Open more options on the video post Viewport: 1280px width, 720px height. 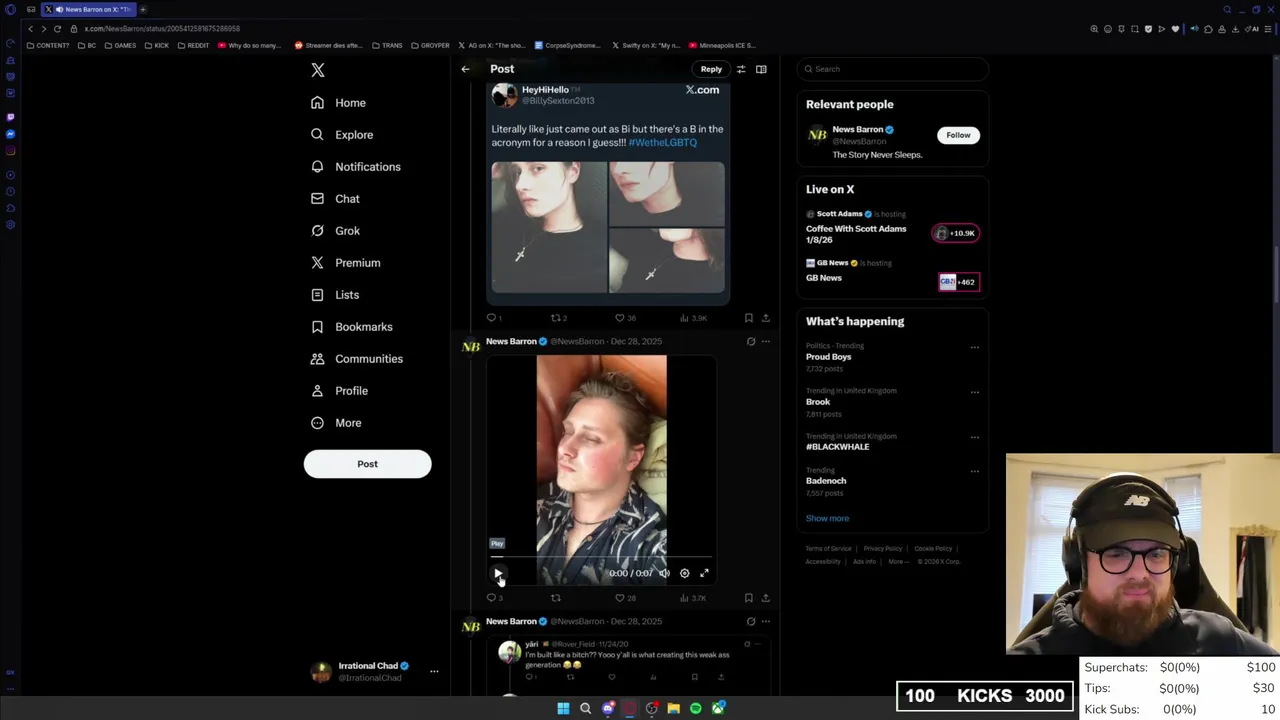click(x=766, y=342)
